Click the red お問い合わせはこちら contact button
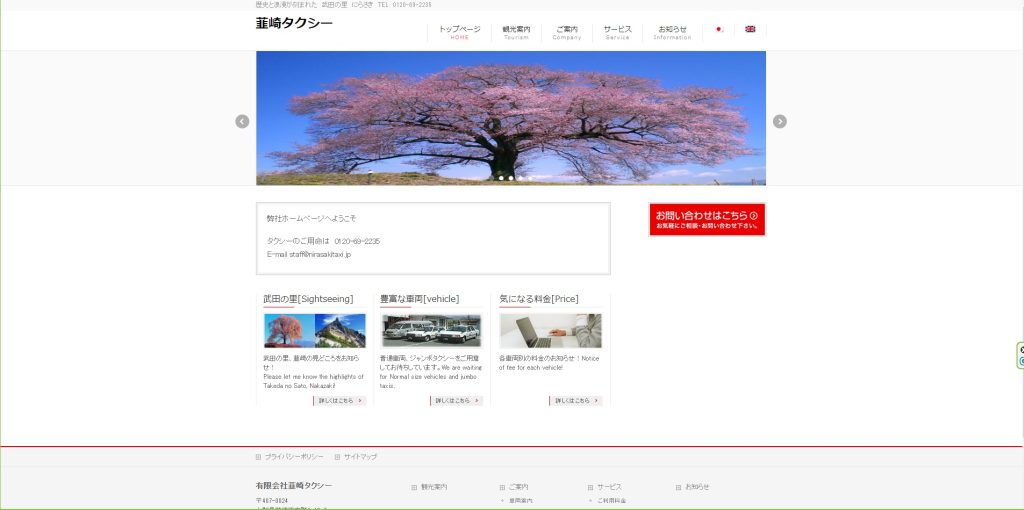 tap(707, 219)
